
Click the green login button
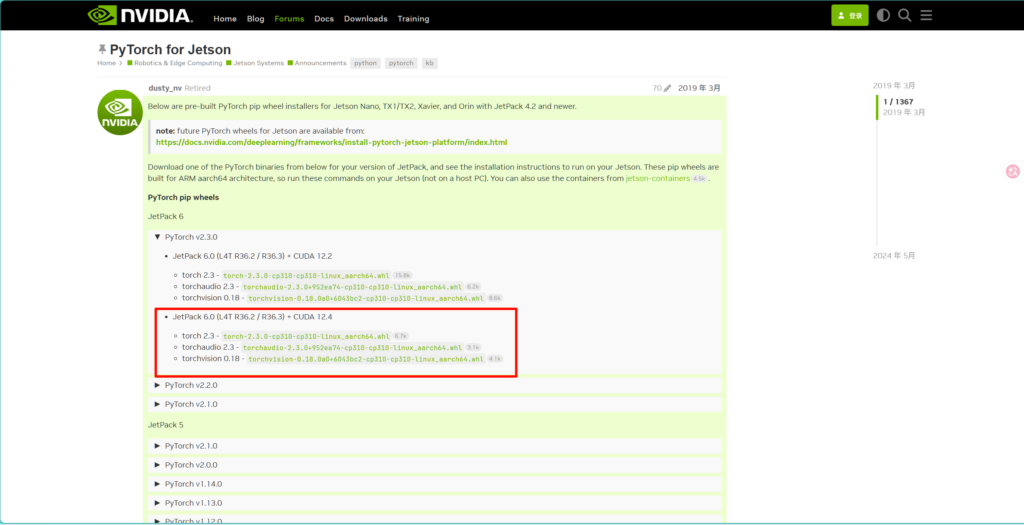[849, 15]
